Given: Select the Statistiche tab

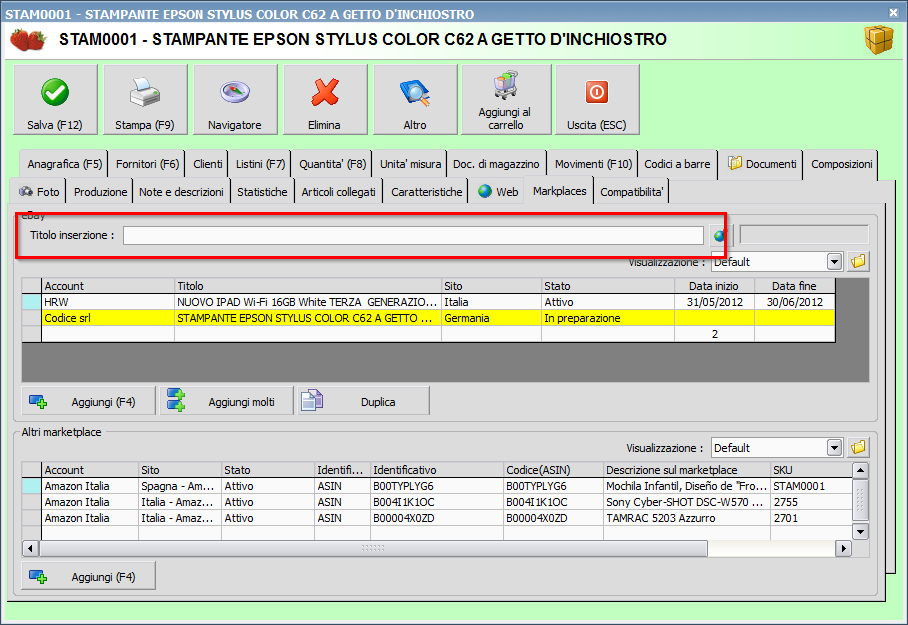Looking at the screenshot, I should coord(262,192).
